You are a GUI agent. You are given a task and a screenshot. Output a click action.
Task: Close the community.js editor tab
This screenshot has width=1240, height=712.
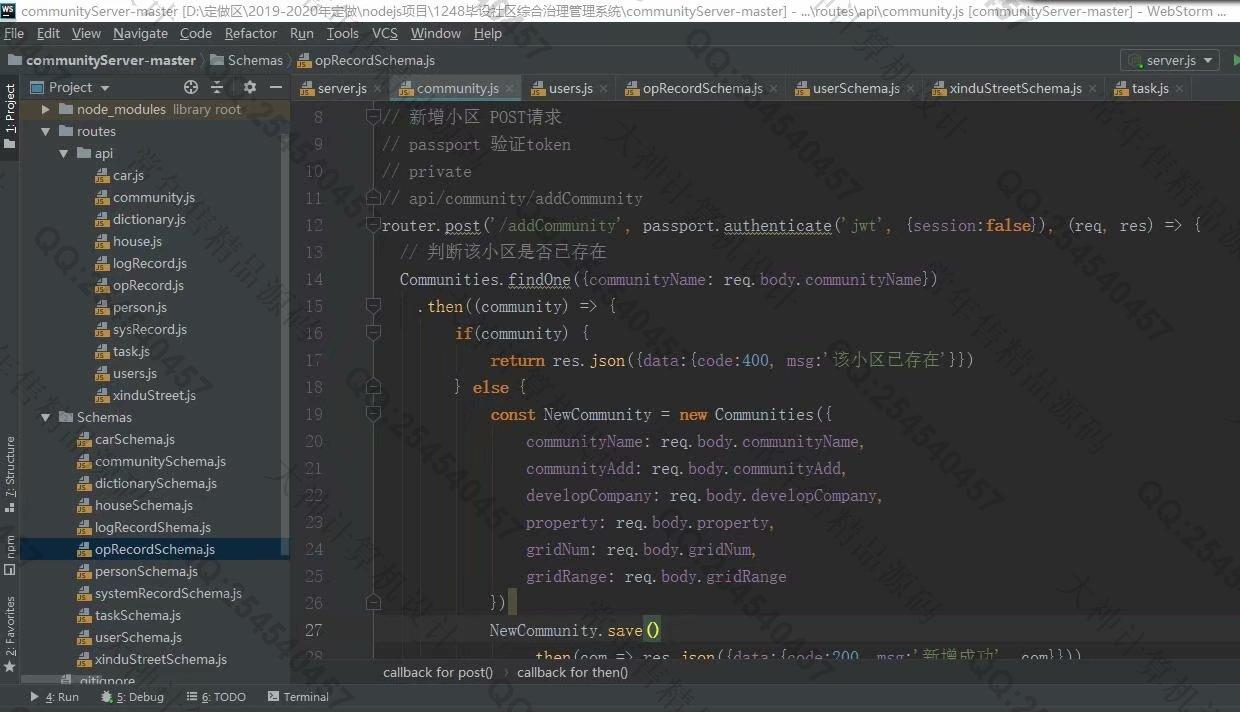[x=507, y=89]
